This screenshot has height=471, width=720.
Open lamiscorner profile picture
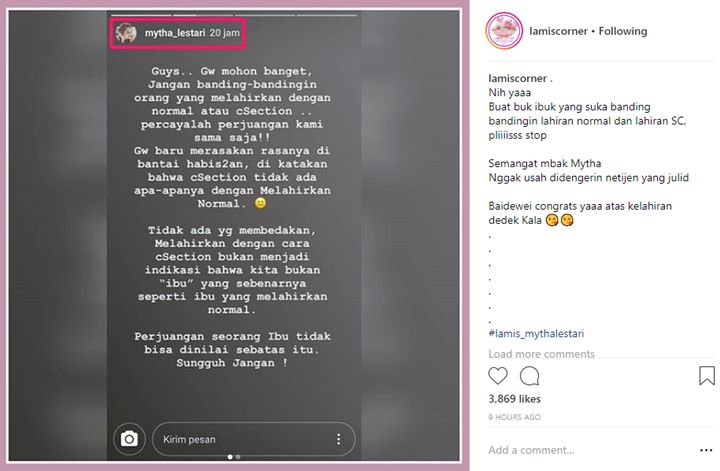[x=504, y=31]
